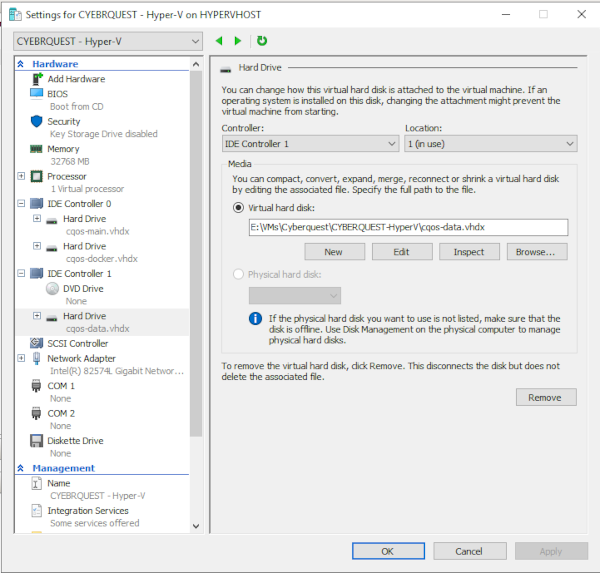Screen dimensions: 600x573
Task: Select the Diskette Drive icon
Action: [37, 441]
